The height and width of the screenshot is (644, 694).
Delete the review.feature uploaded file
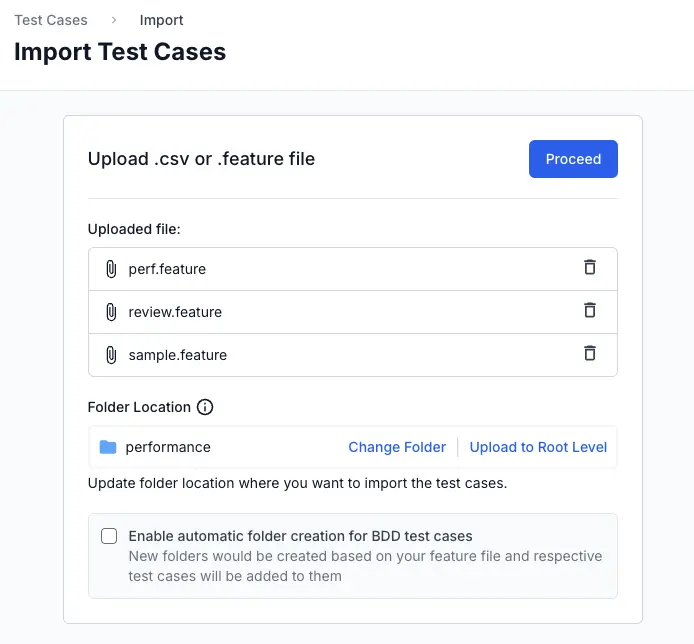[590, 311]
